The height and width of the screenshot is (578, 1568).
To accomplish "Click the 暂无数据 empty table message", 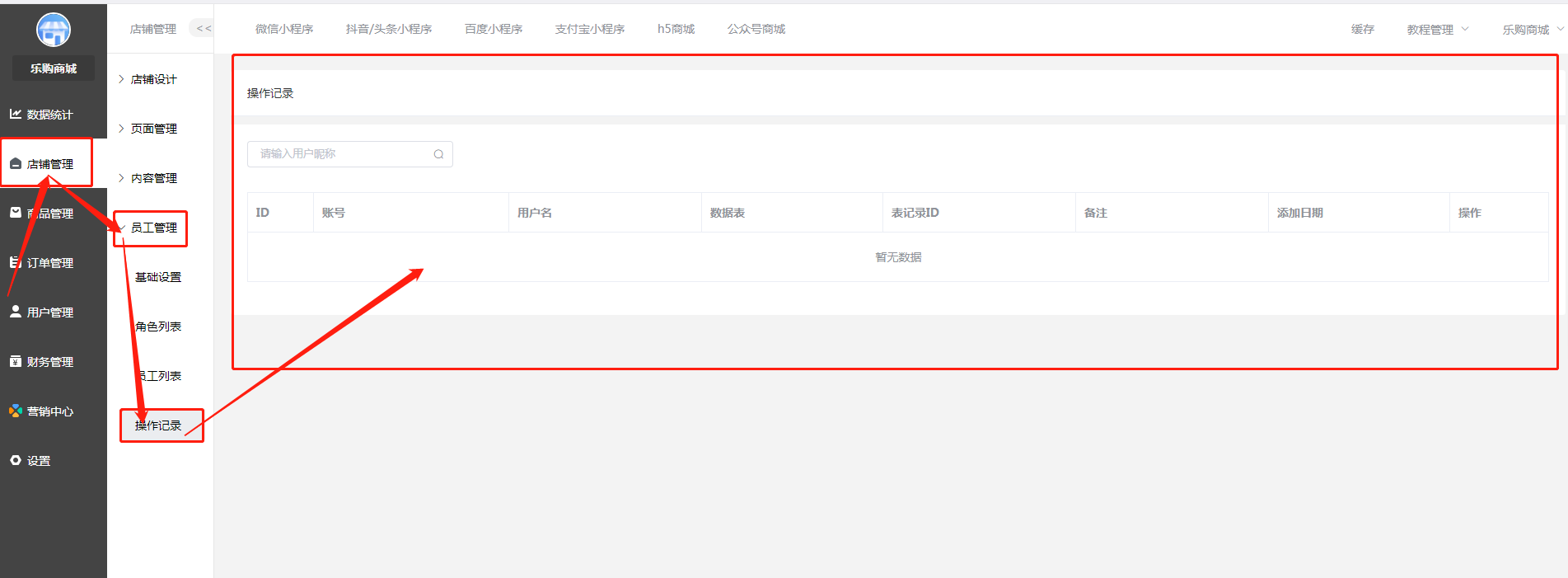I will click(898, 257).
